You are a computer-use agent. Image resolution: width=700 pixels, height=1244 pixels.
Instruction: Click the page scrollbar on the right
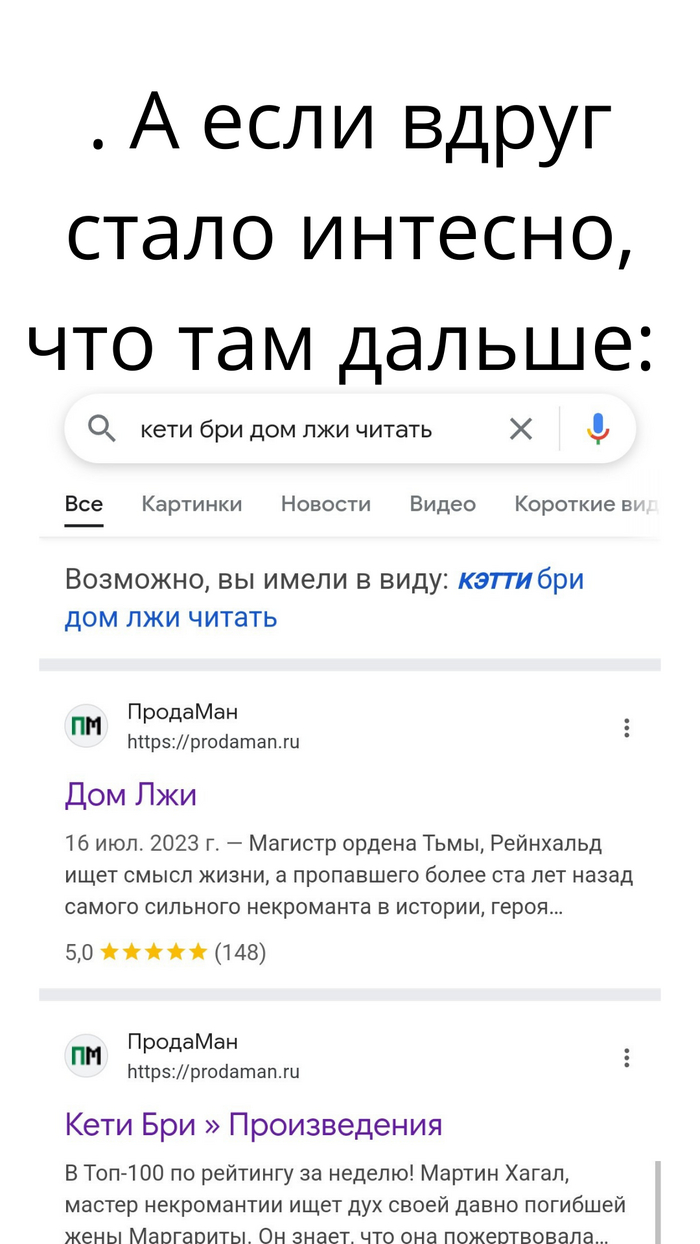click(657, 1200)
